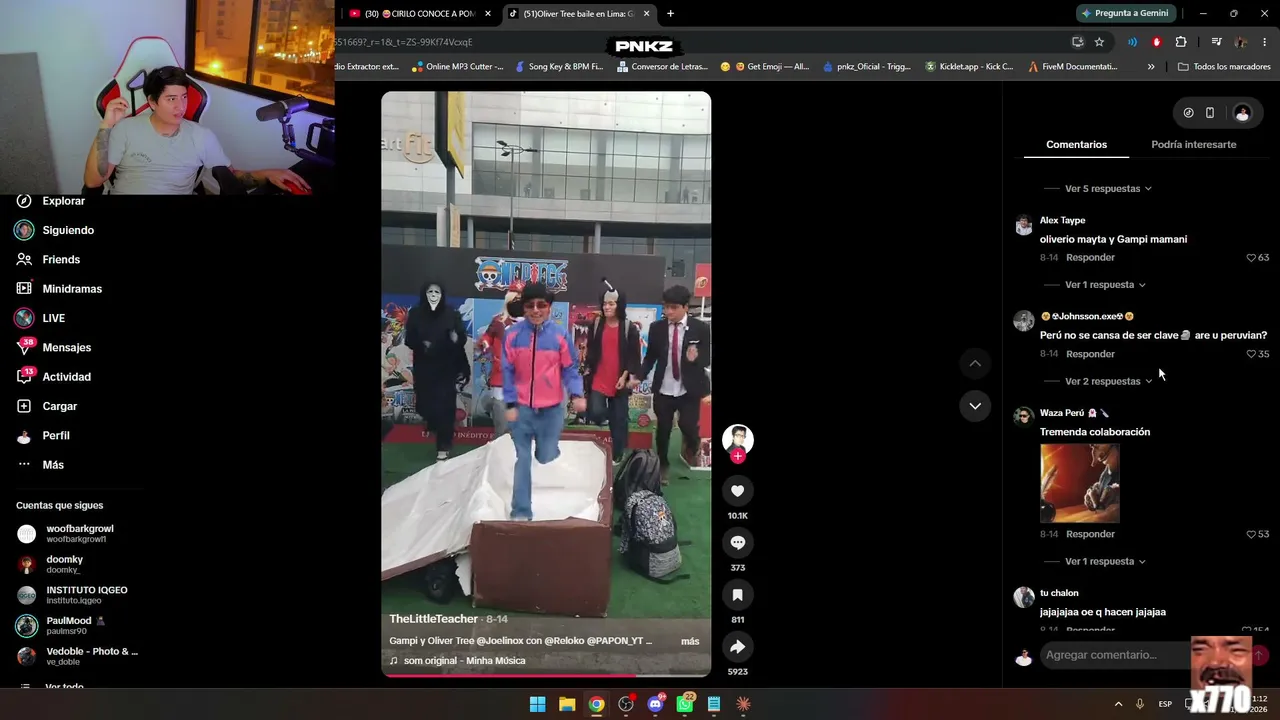Go to the previous video arrow

pyautogui.click(x=975, y=363)
